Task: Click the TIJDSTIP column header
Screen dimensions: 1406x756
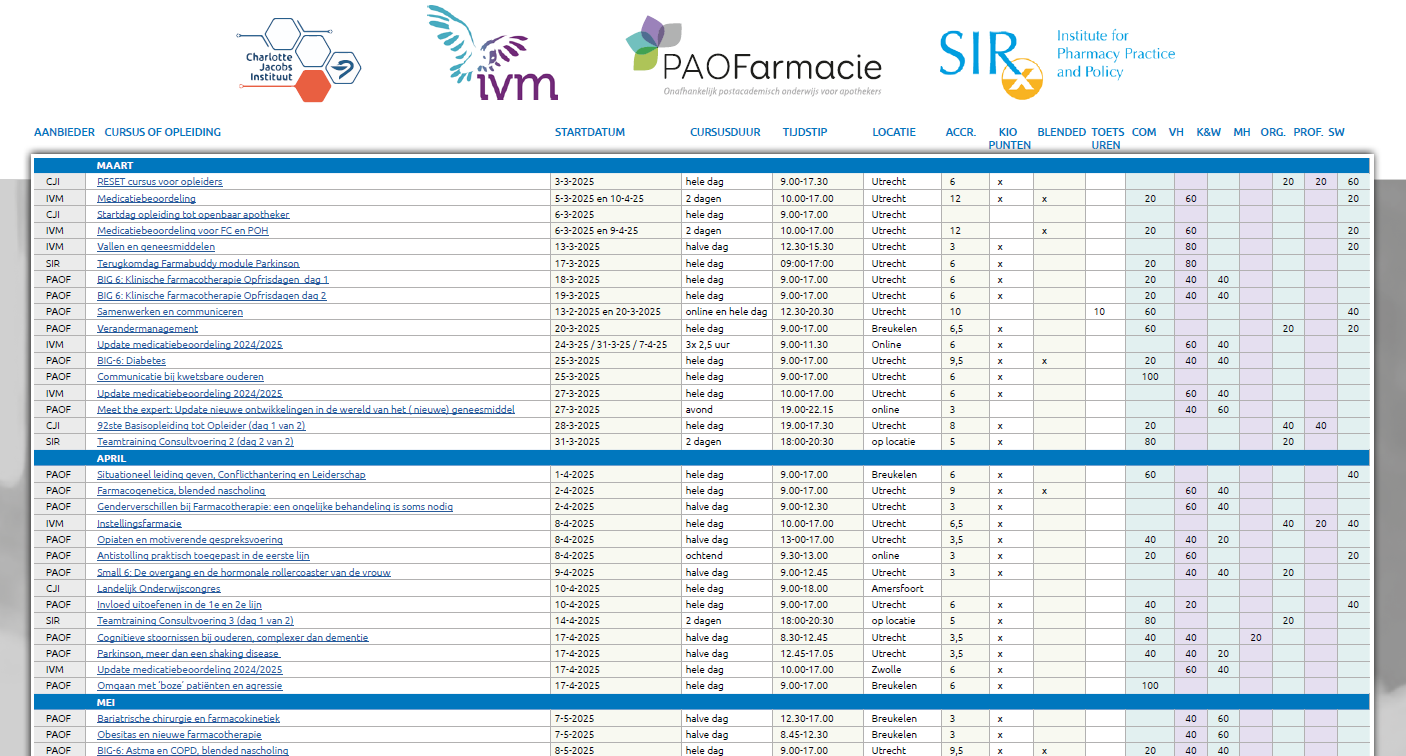Action: click(x=805, y=132)
